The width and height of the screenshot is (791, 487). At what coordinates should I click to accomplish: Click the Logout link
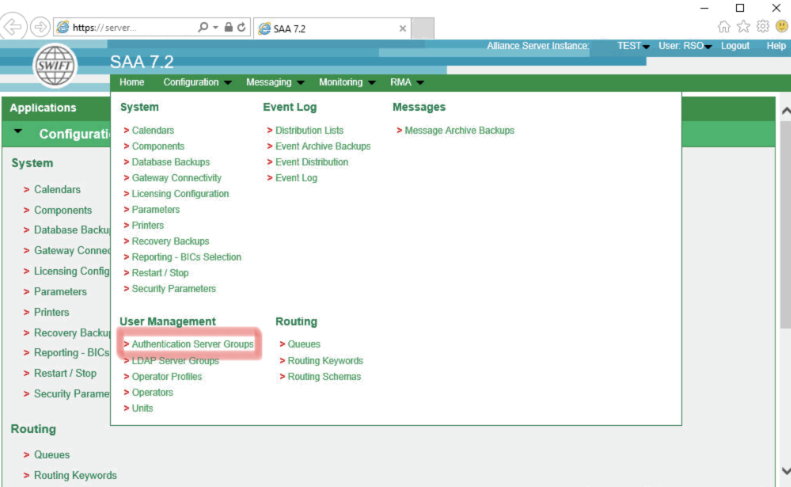pyautogui.click(x=735, y=46)
